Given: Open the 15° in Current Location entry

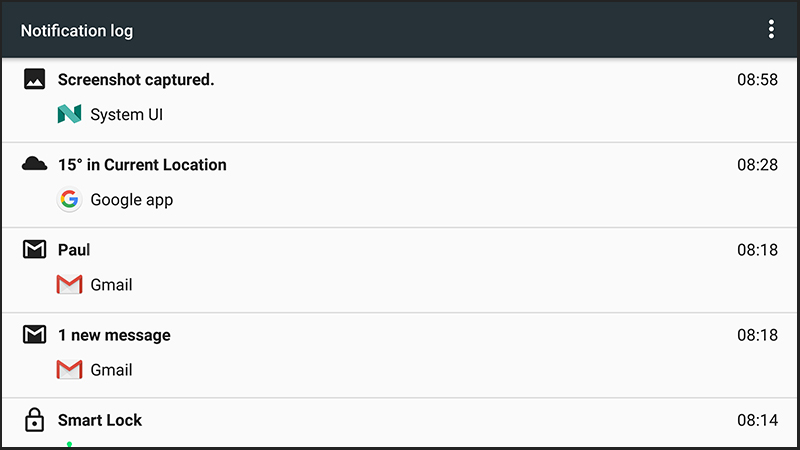Looking at the screenshot, I should 400,185.
